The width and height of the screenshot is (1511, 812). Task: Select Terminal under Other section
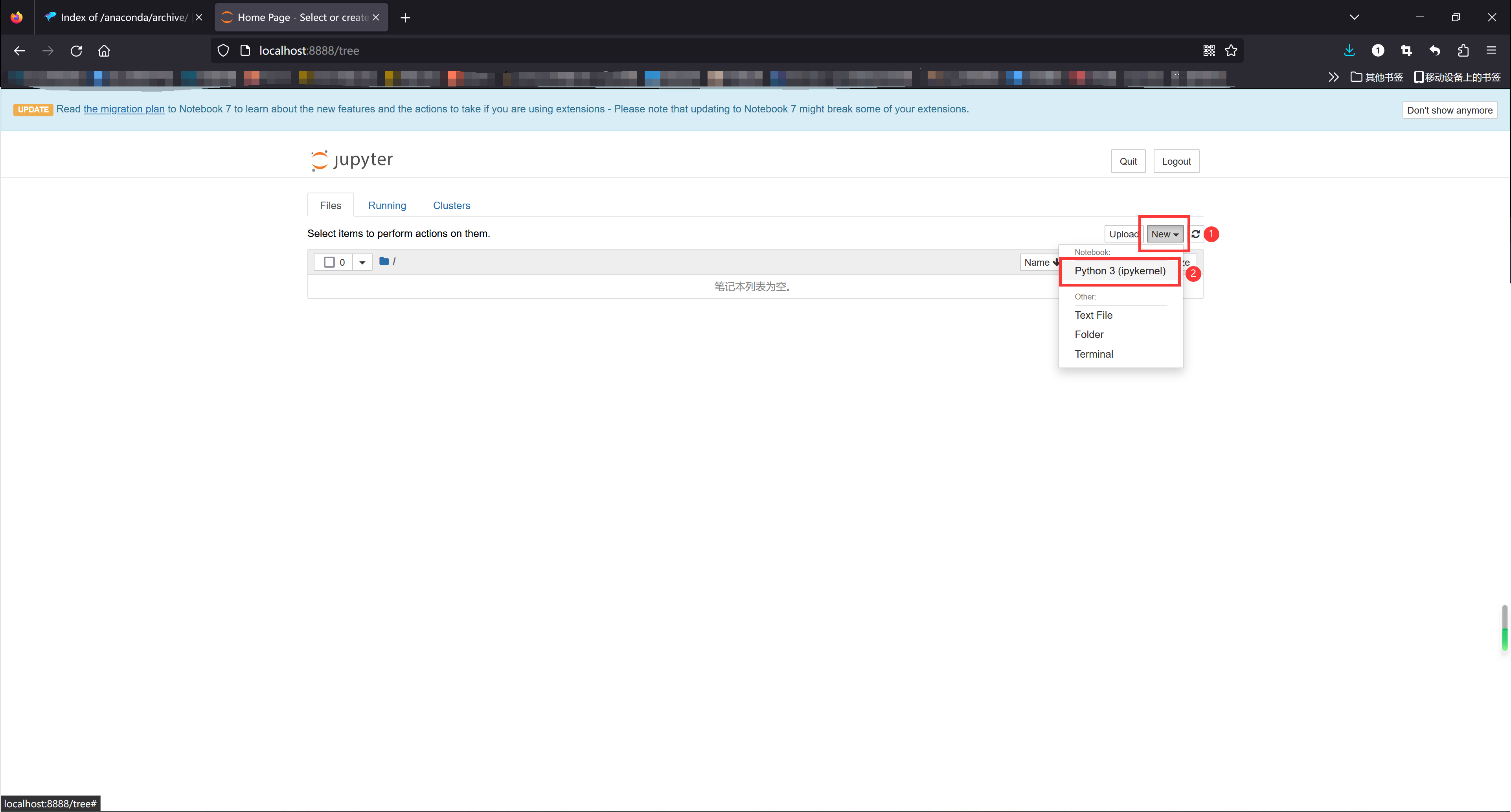click(x=1094, y=354)
